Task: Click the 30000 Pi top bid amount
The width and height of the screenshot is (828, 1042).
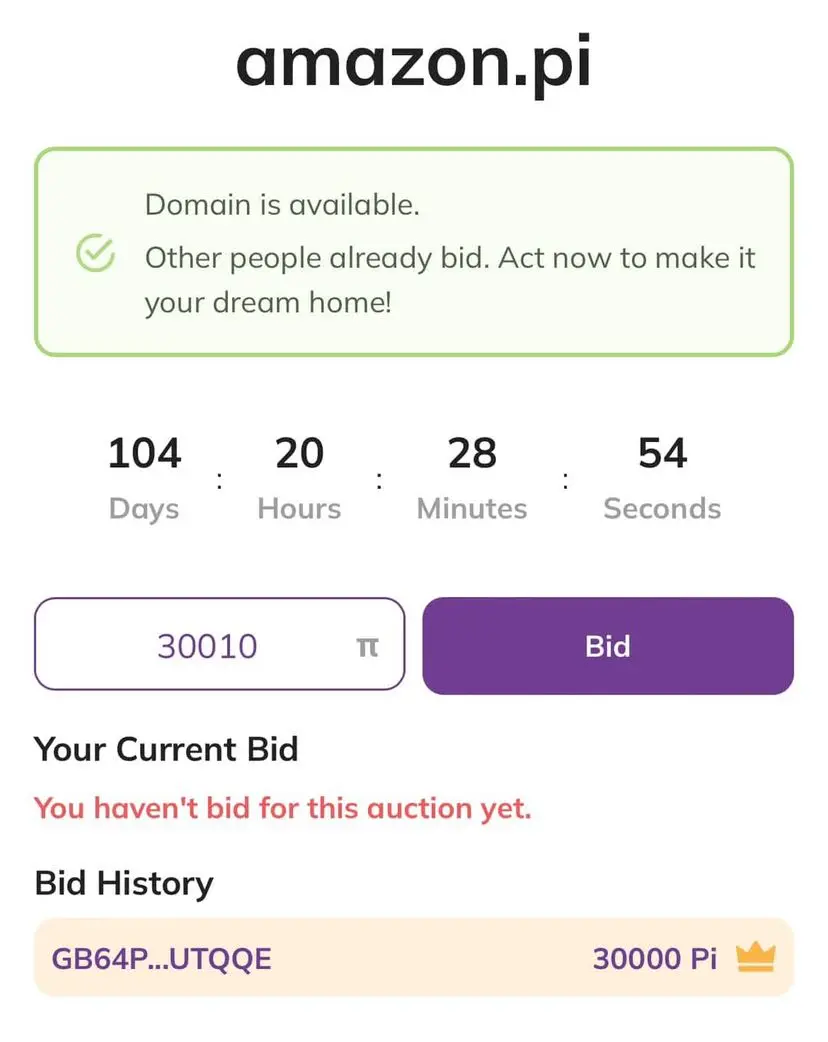Action: click(655, 959)
